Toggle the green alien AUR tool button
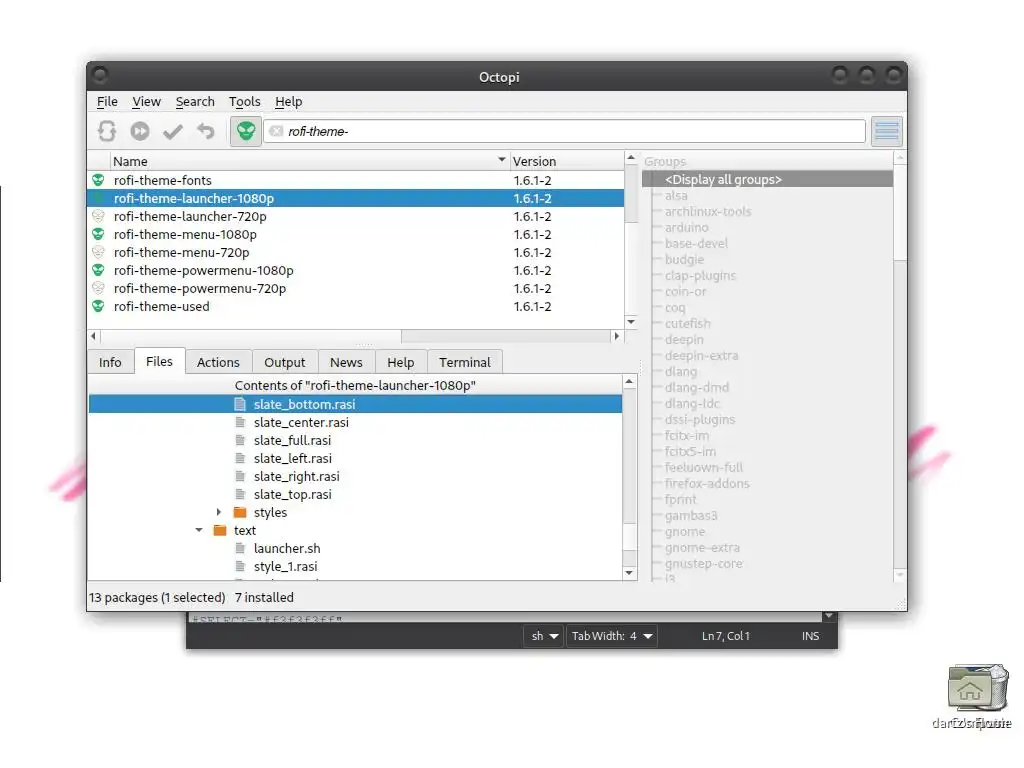 click(246, 131)
